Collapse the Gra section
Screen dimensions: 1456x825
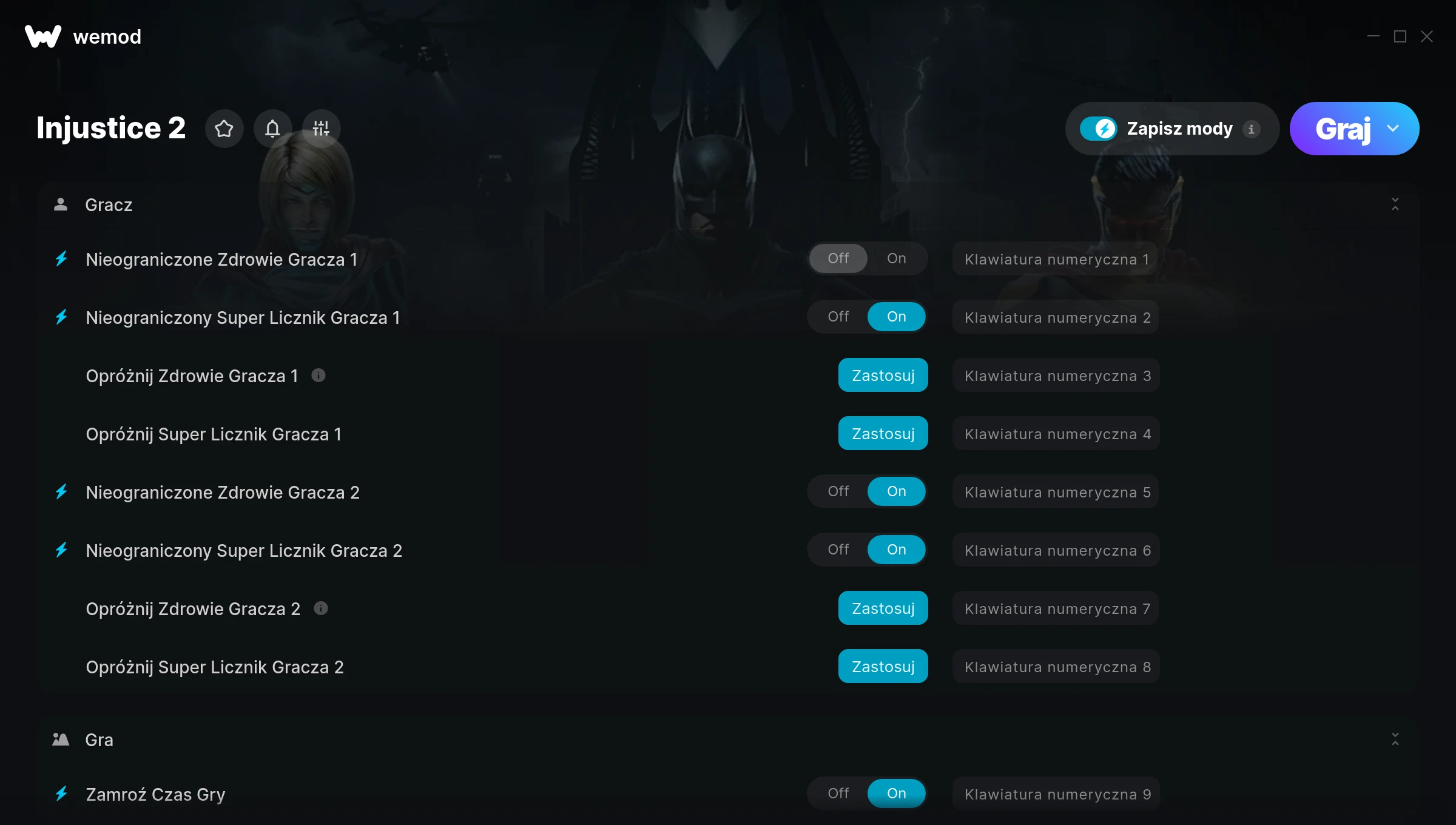point(1395,739)
